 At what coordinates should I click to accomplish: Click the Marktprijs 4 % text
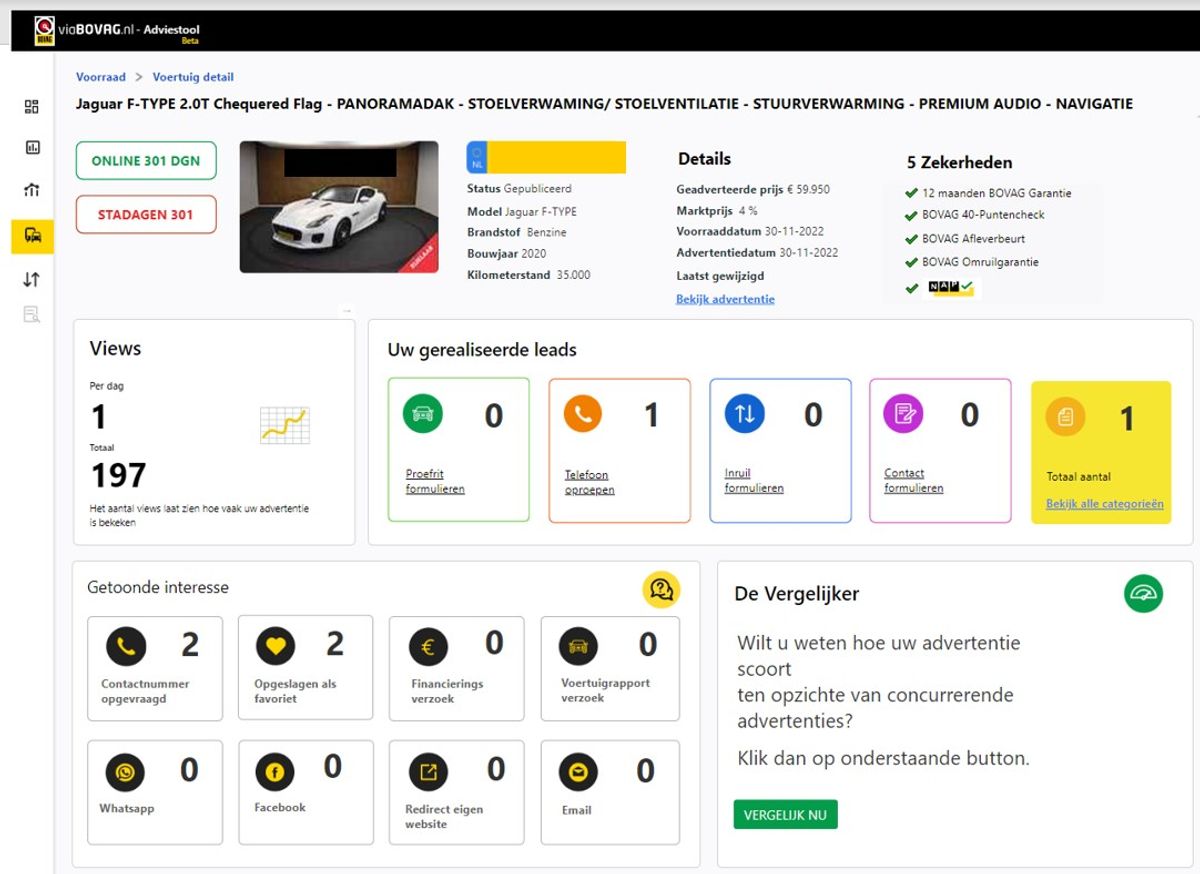717,211
